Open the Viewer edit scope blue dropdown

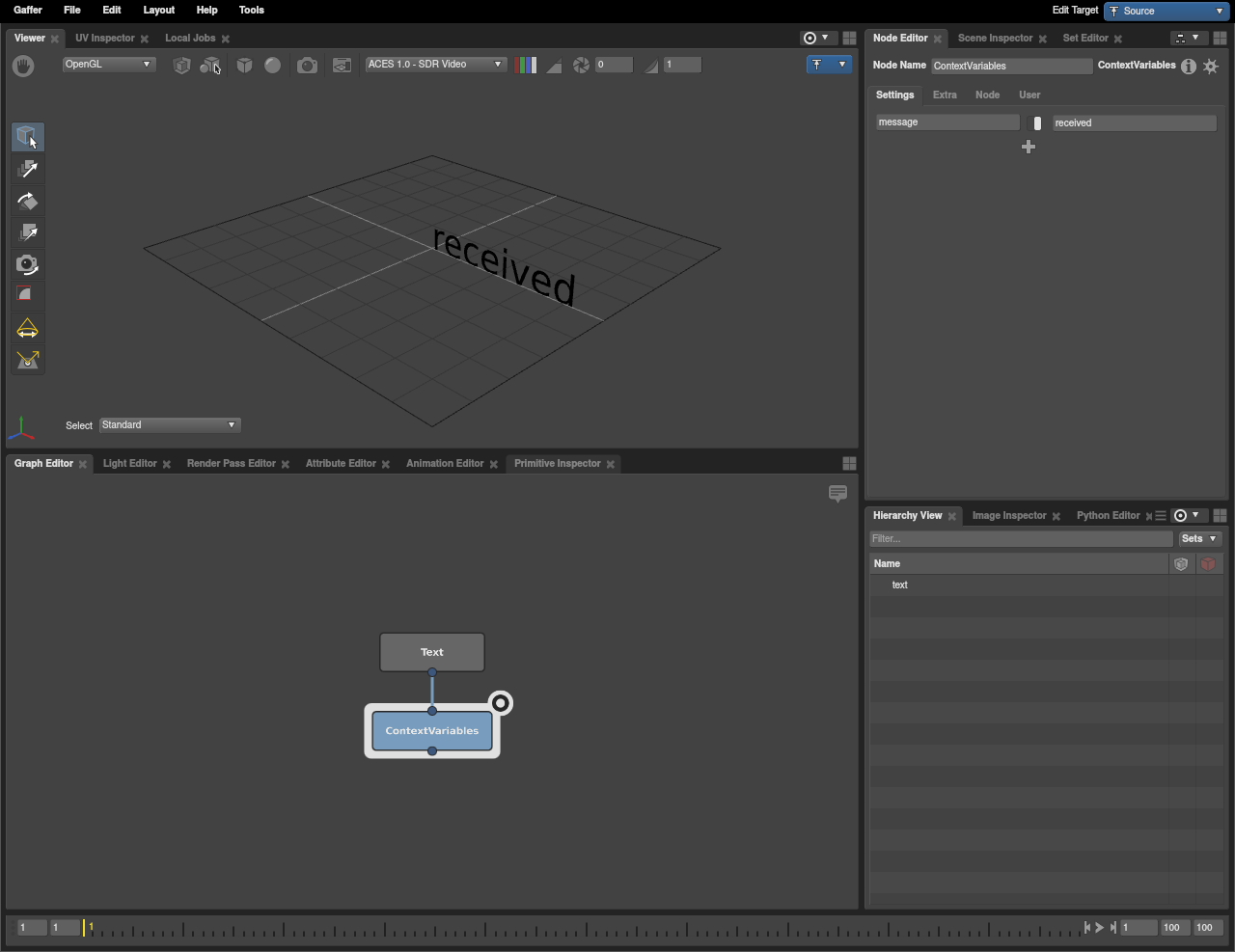pyautogui.click(x=829, y=64)
